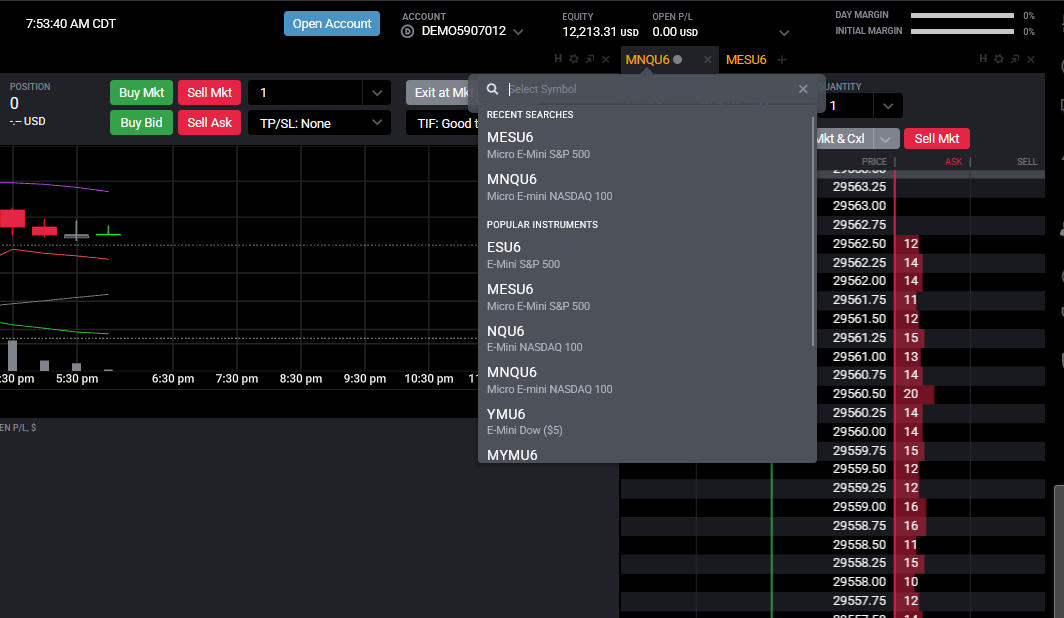Click the demo account D badge icon
The image size is (1064, 618).
tap(407, 31)
